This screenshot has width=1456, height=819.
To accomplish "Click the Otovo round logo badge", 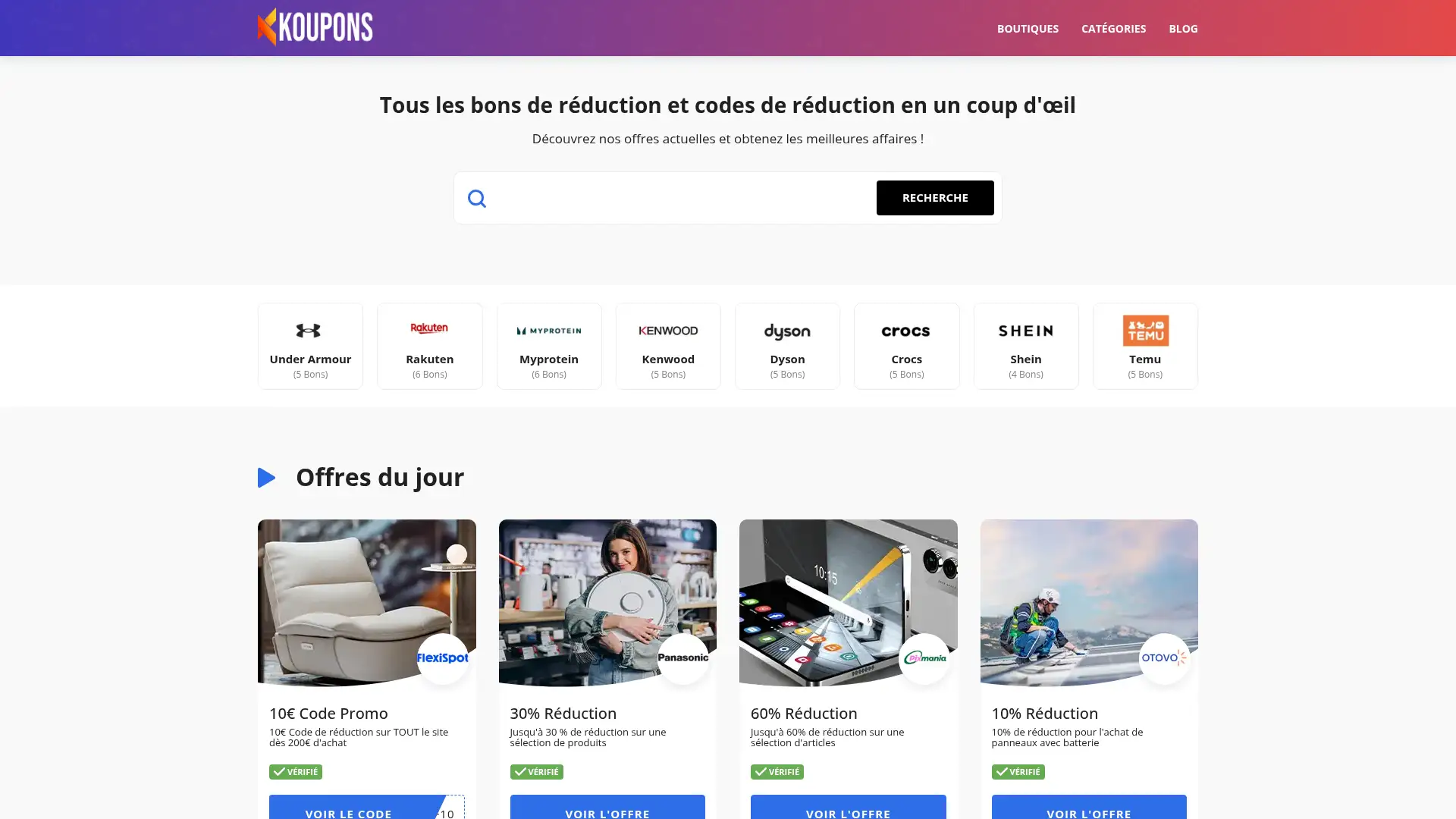I will [x=1164, y=658].
